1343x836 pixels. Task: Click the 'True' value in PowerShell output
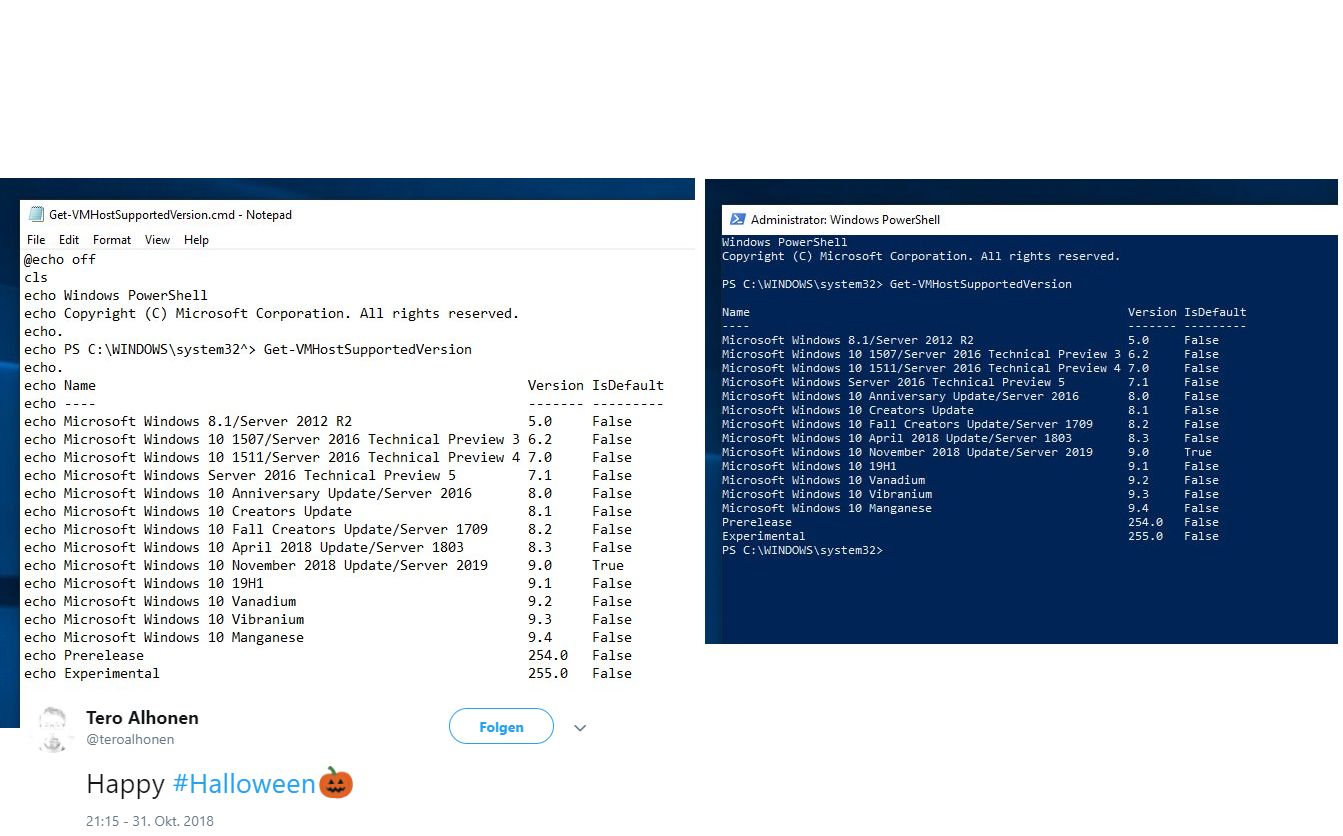(x=1198, y=452)
